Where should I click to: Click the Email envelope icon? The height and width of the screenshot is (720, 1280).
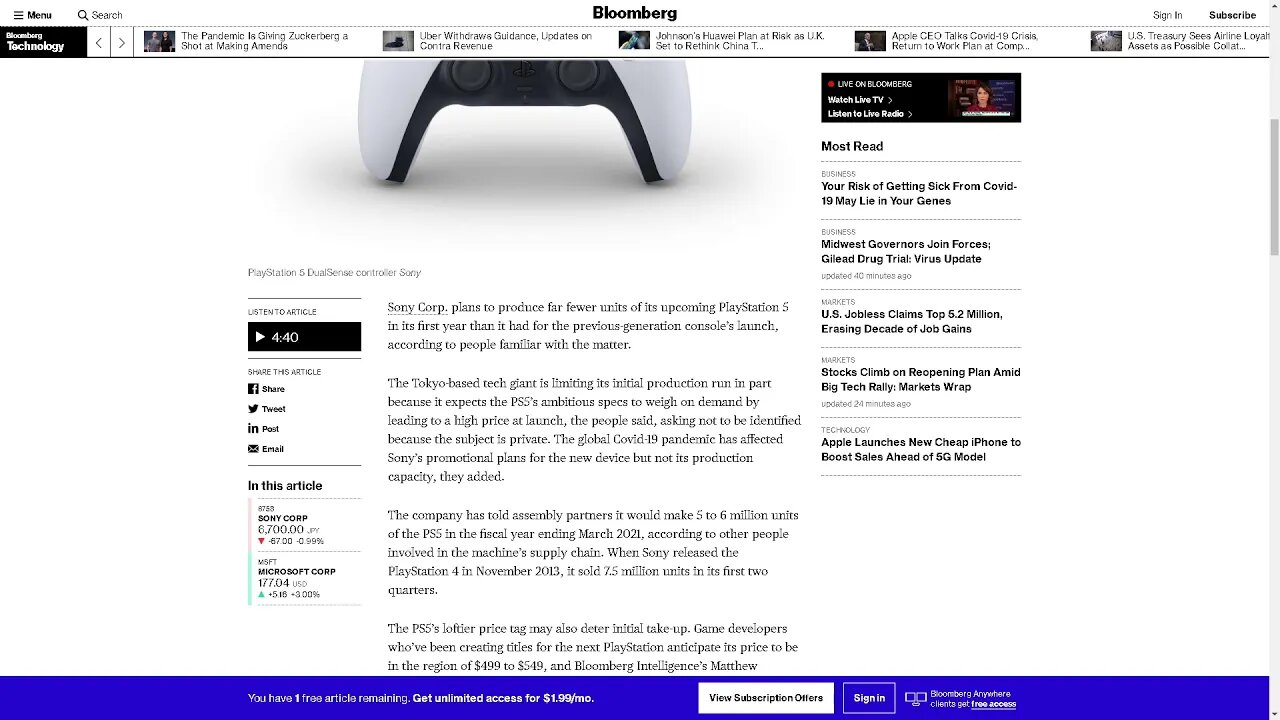pos(253,449)
